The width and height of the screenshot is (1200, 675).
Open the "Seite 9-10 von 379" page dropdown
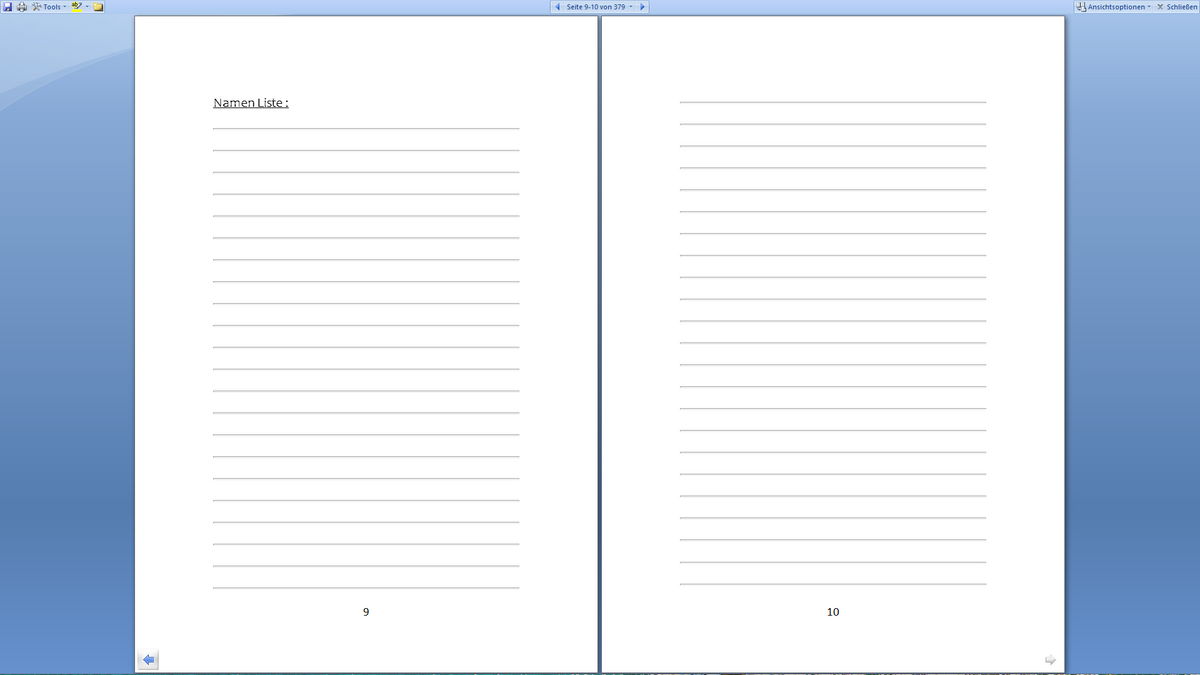click(599, 6)
